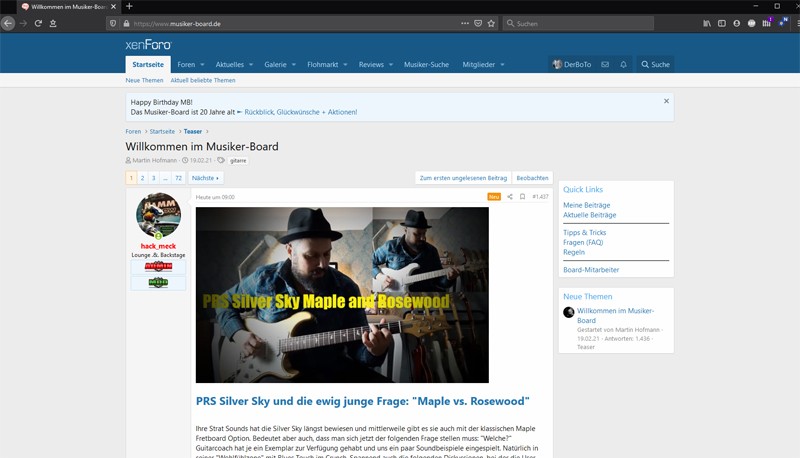Open the Foren nav item
The height and width of the screenshot is (458, 800).
tap(186, 64)
